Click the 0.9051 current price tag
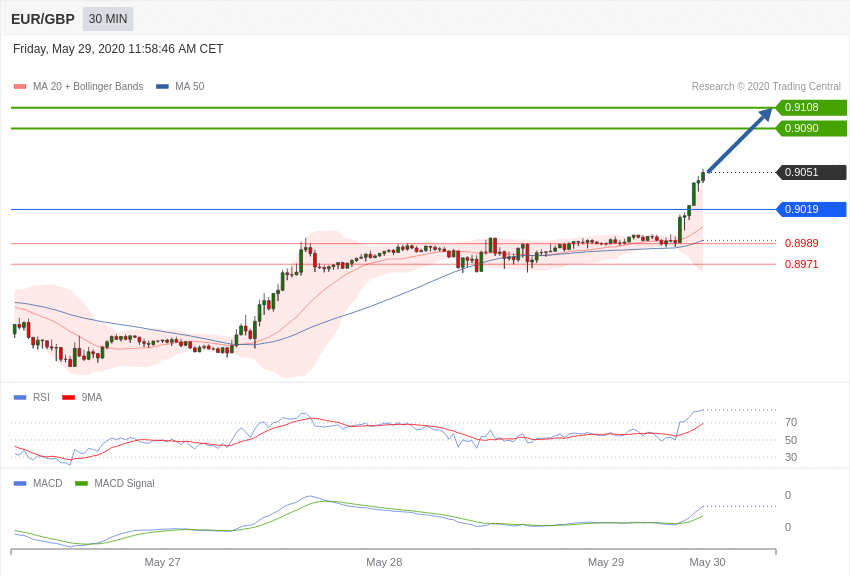Image resolution: width=850 pixels, height=576 pixels. click(x=810, y=172)
